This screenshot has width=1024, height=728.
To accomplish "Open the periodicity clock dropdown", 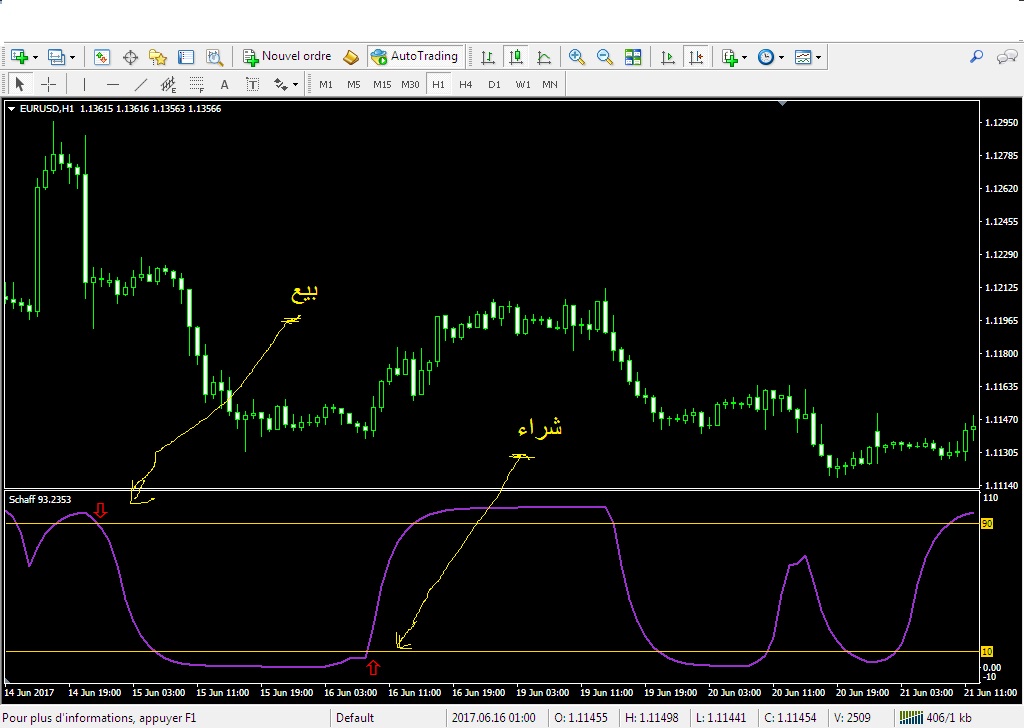I will click(781, 57).
